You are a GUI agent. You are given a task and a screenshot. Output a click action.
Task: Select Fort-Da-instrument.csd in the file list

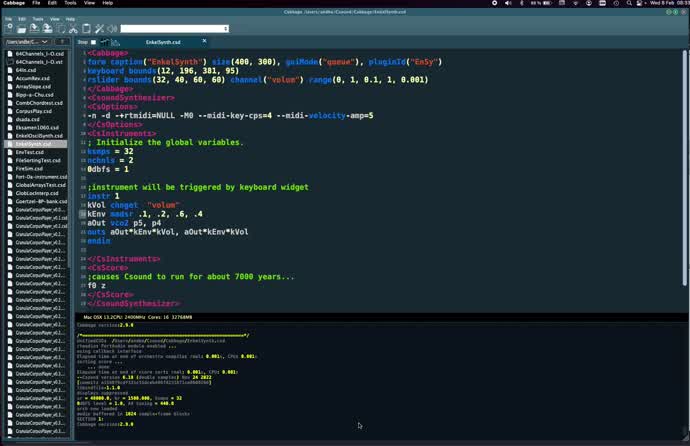click(x=36, y=177)
